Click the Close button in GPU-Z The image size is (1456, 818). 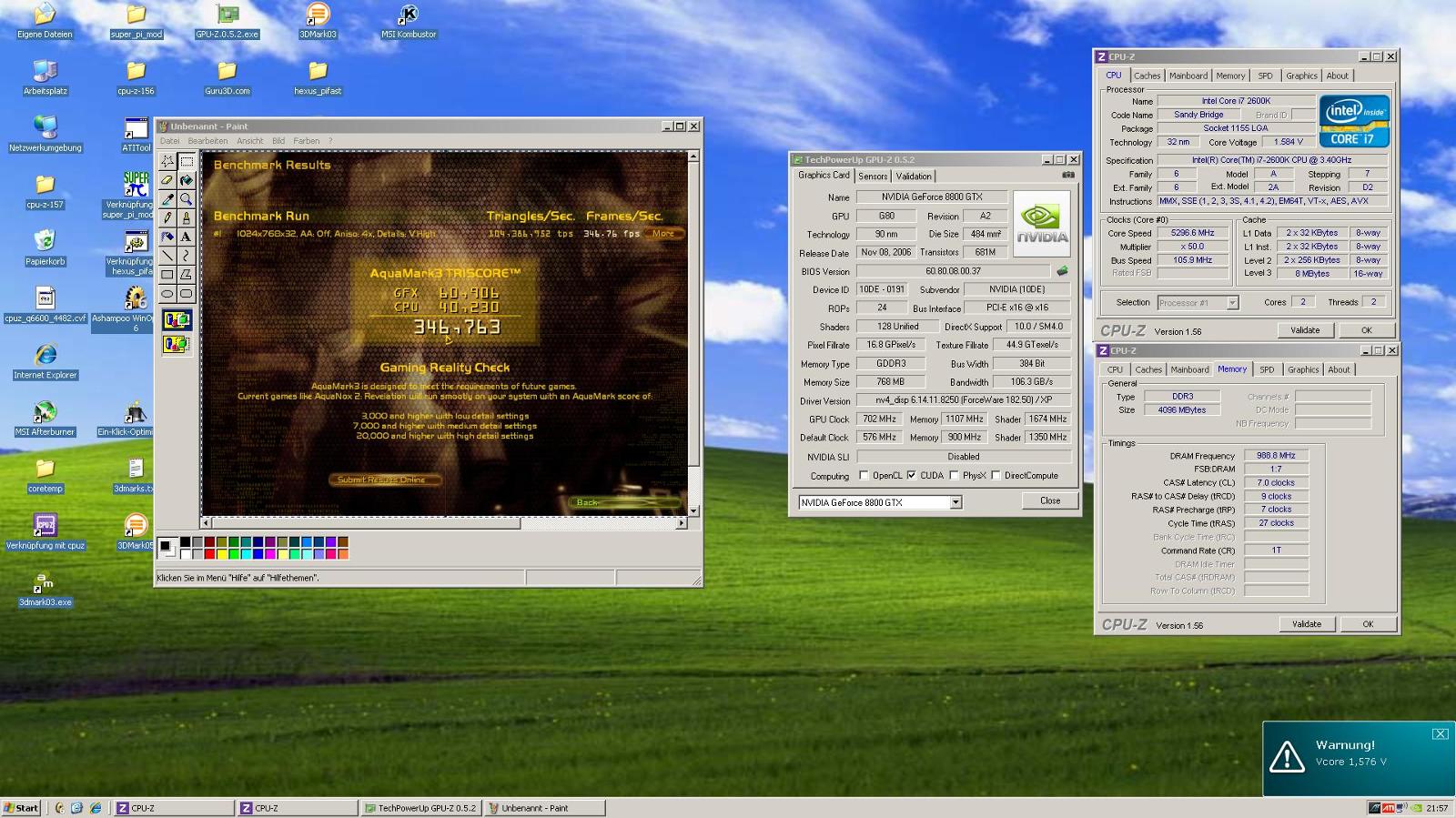click(1050, 500)
